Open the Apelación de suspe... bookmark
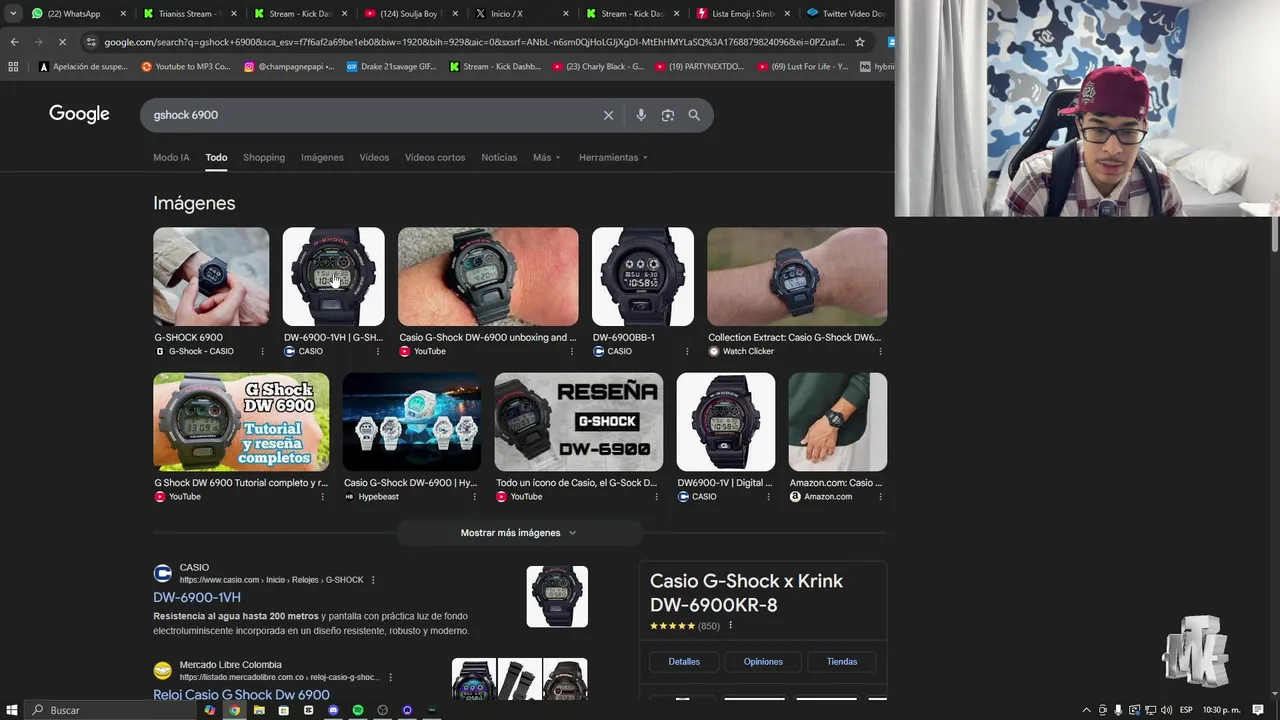The width and height of the screenshot is (1280, 720). 83,67
